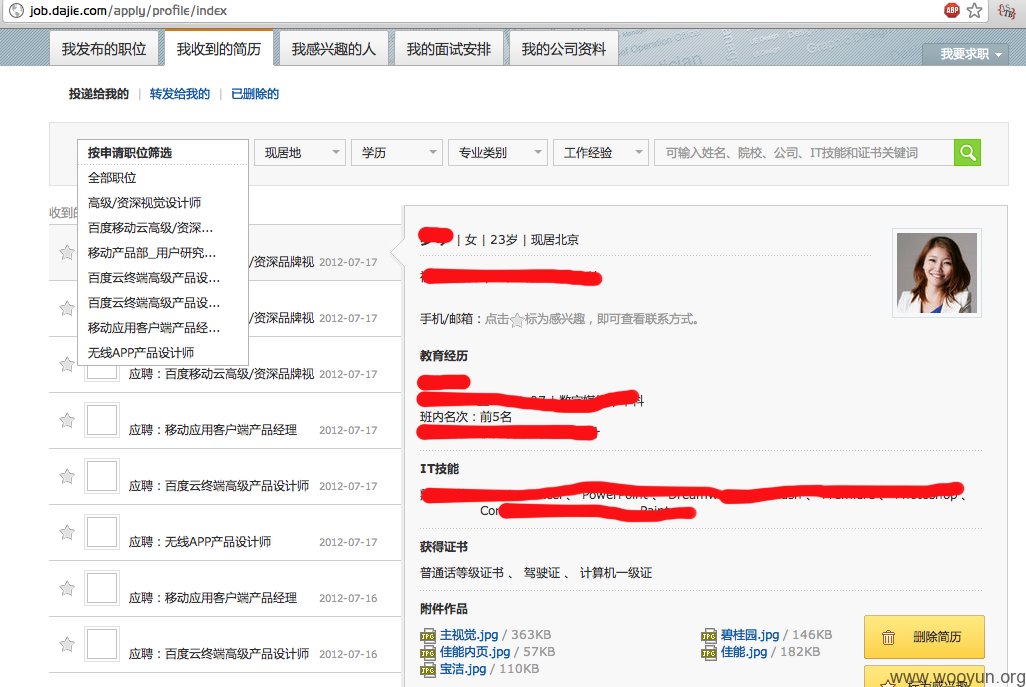Image resolution: width=1026 pixels, height=687 pixels.
Task: Click the AdBlock Plus extension icon
Action: point(952,10)
